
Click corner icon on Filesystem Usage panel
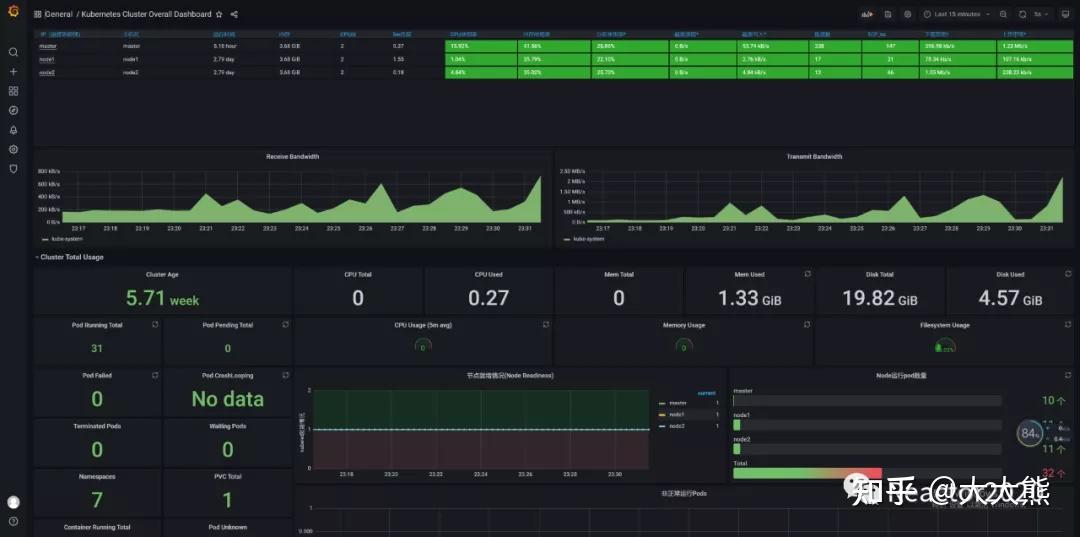pos(1068,325)
